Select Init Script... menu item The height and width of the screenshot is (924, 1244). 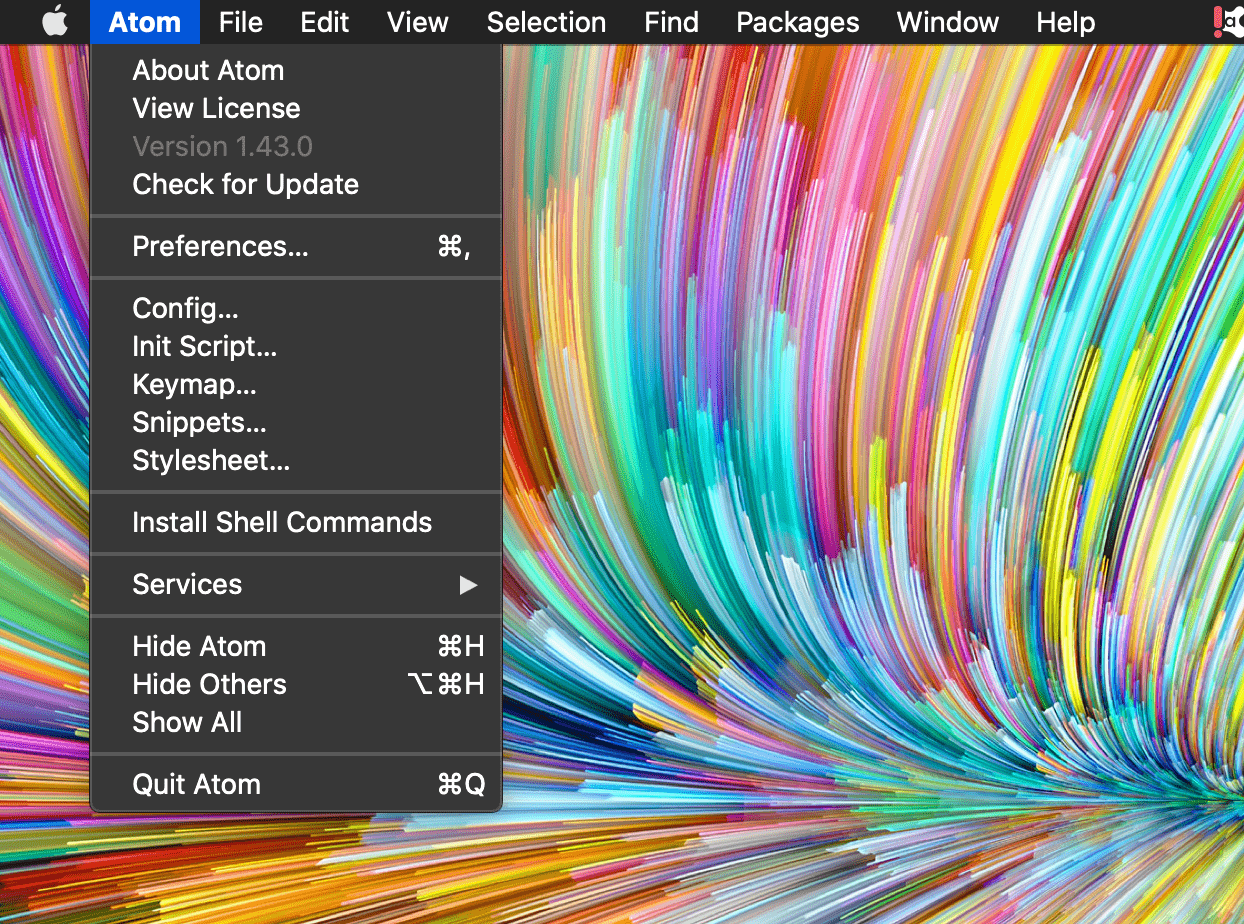(204, 347)
